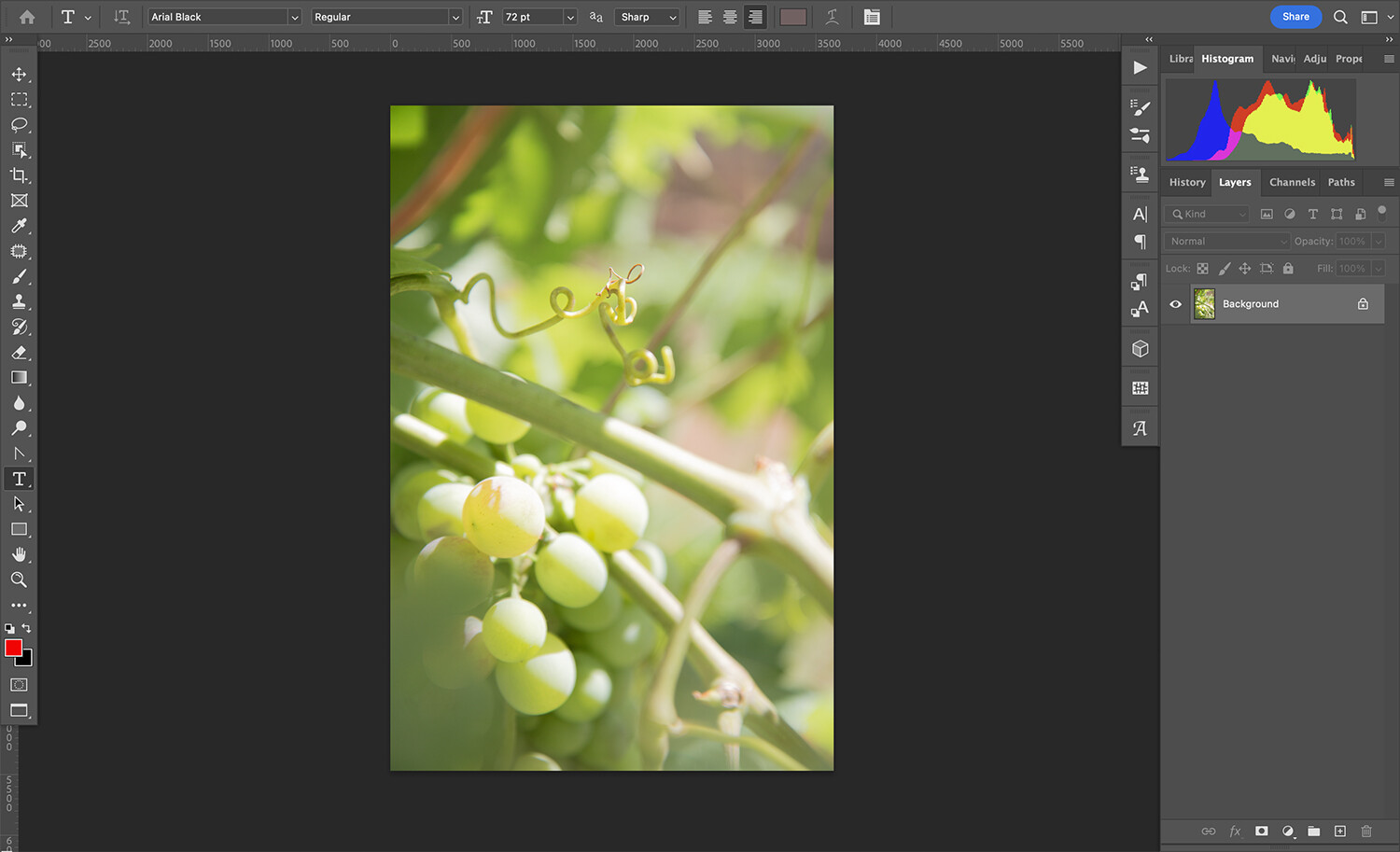Image resolution: width=1400 pixels, height=852 pixels.
Task: Select the Move tool
Action: [x=19, y=74]
